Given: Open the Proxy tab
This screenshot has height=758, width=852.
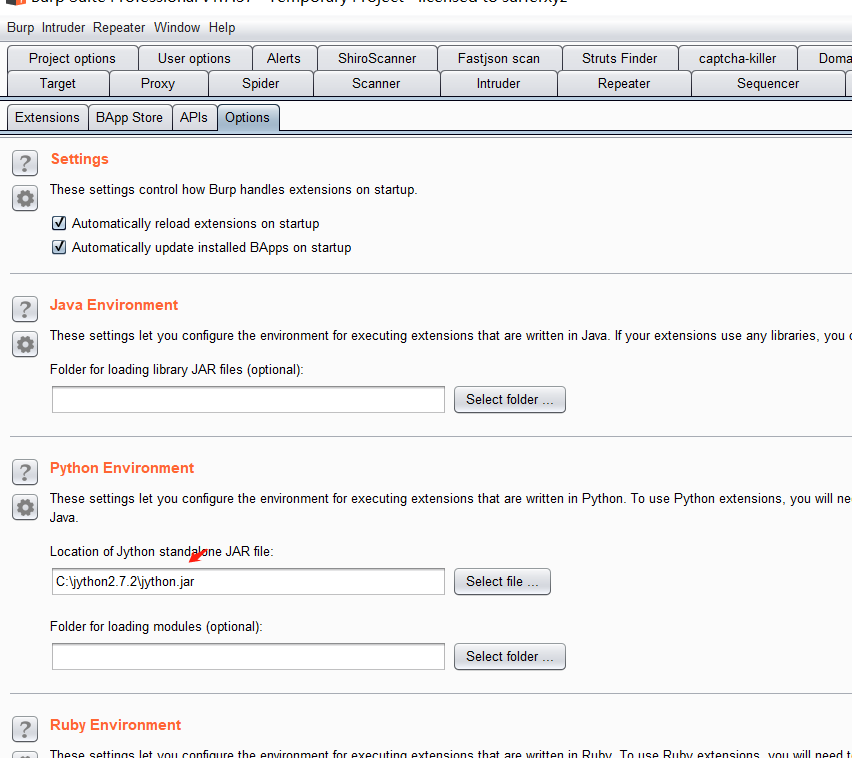Looking at the screenshot, I should (158, 84).
